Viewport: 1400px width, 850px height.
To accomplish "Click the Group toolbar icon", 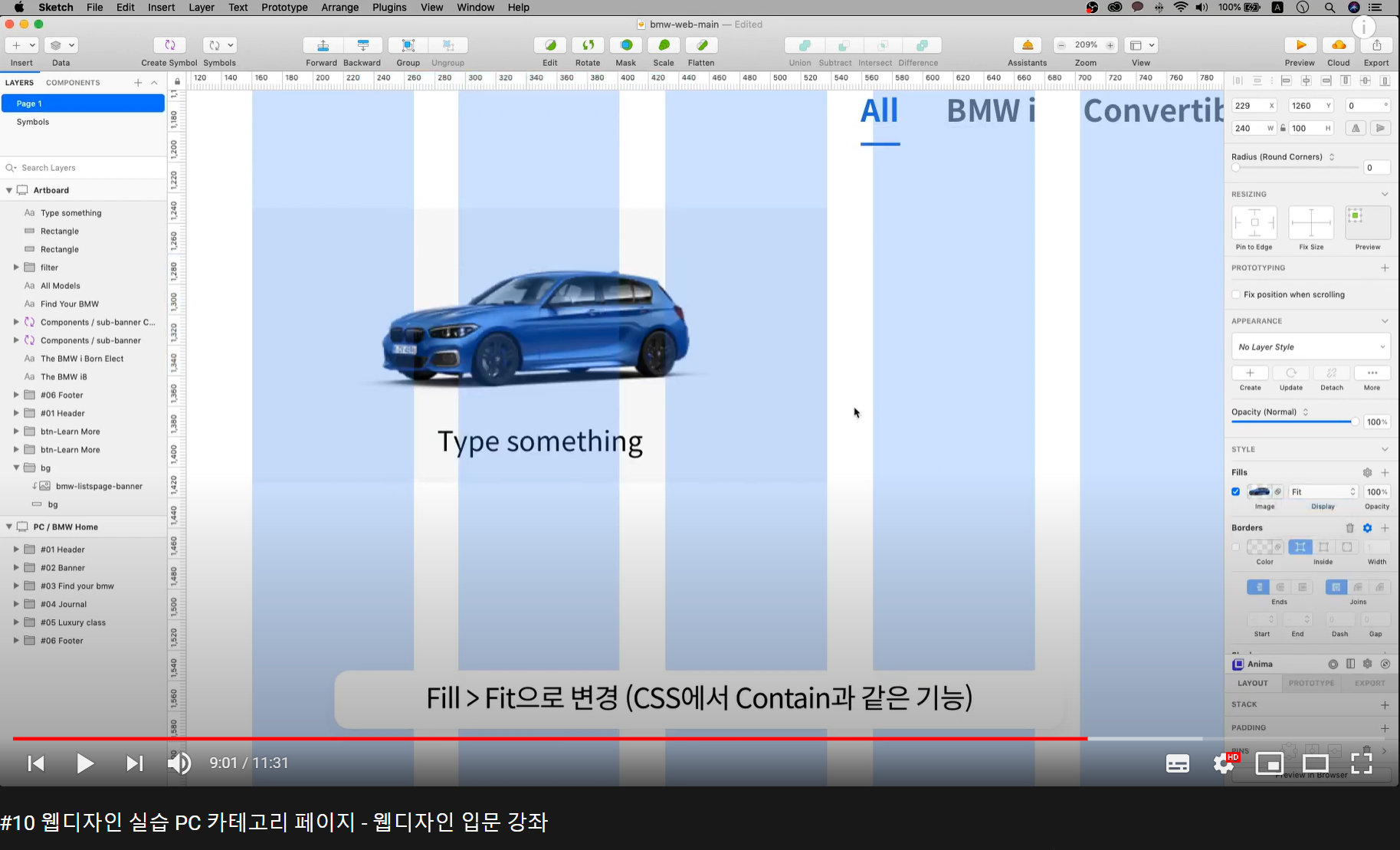I will [408, 45].
